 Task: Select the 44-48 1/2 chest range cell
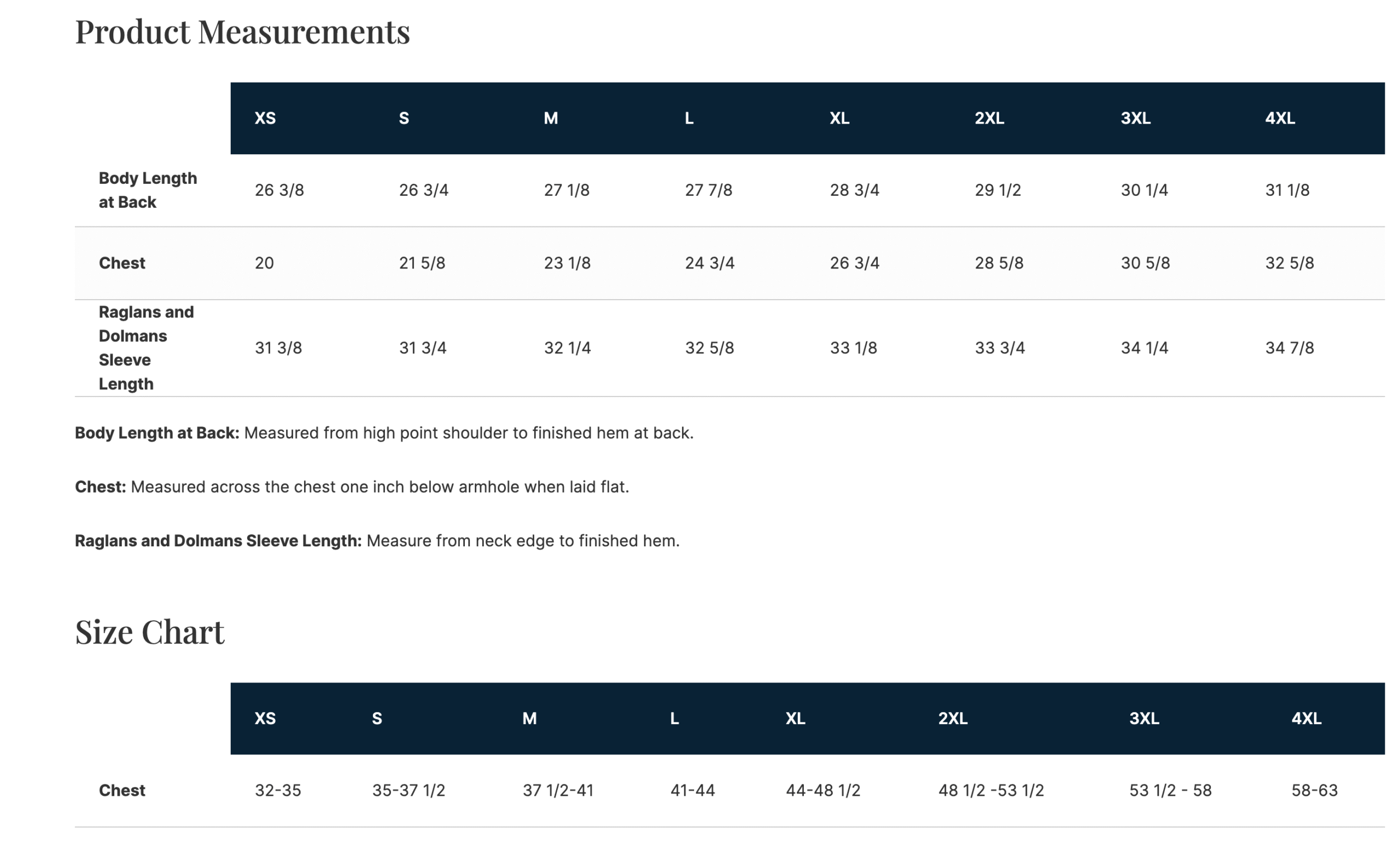[822, 790]
